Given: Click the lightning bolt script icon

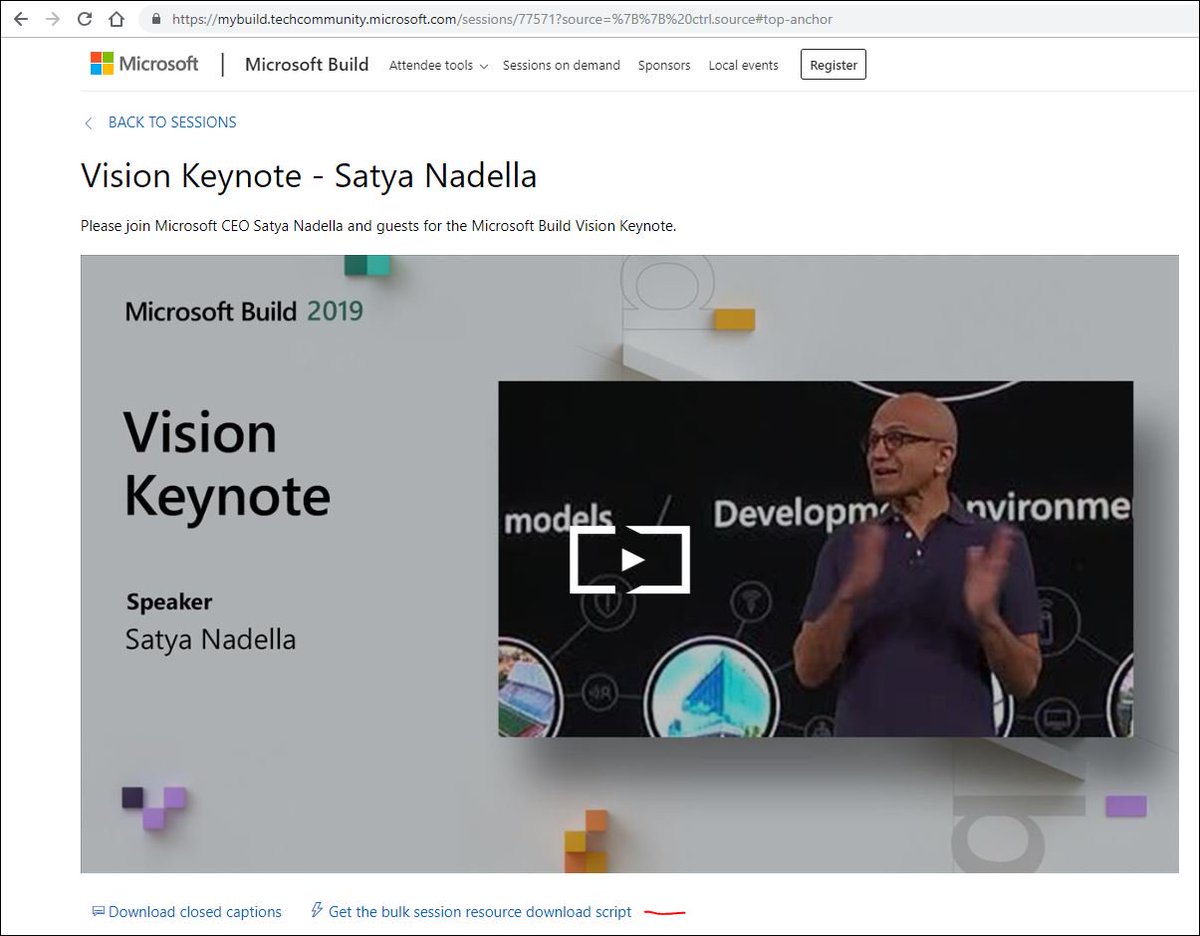Looking at the screenshot, I should point(317,910).
